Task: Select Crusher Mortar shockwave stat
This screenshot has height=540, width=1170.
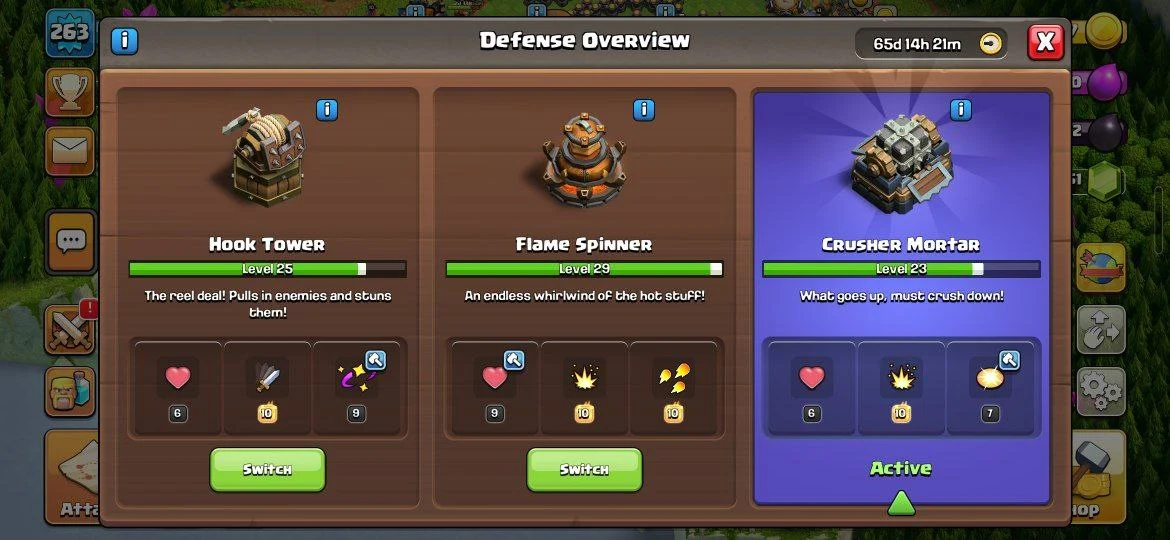Action: [x=990, y=388]
